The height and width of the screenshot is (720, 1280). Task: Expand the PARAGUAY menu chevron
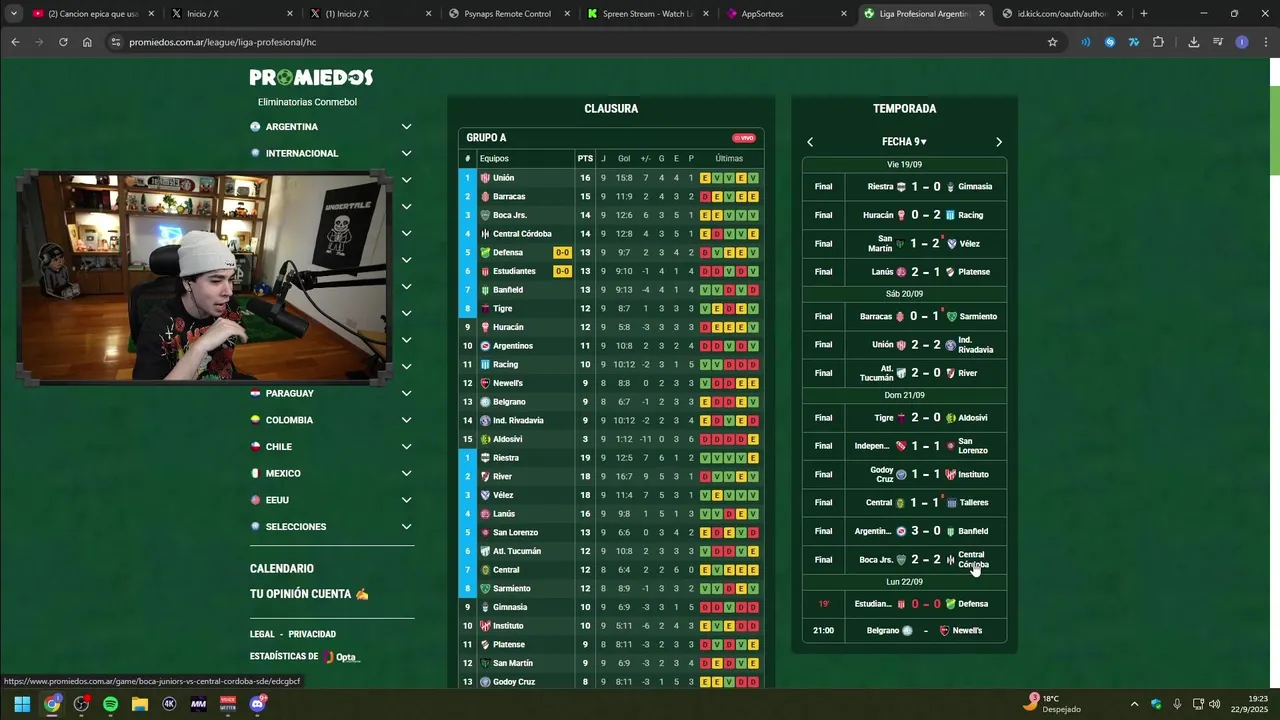click(406, 393)
